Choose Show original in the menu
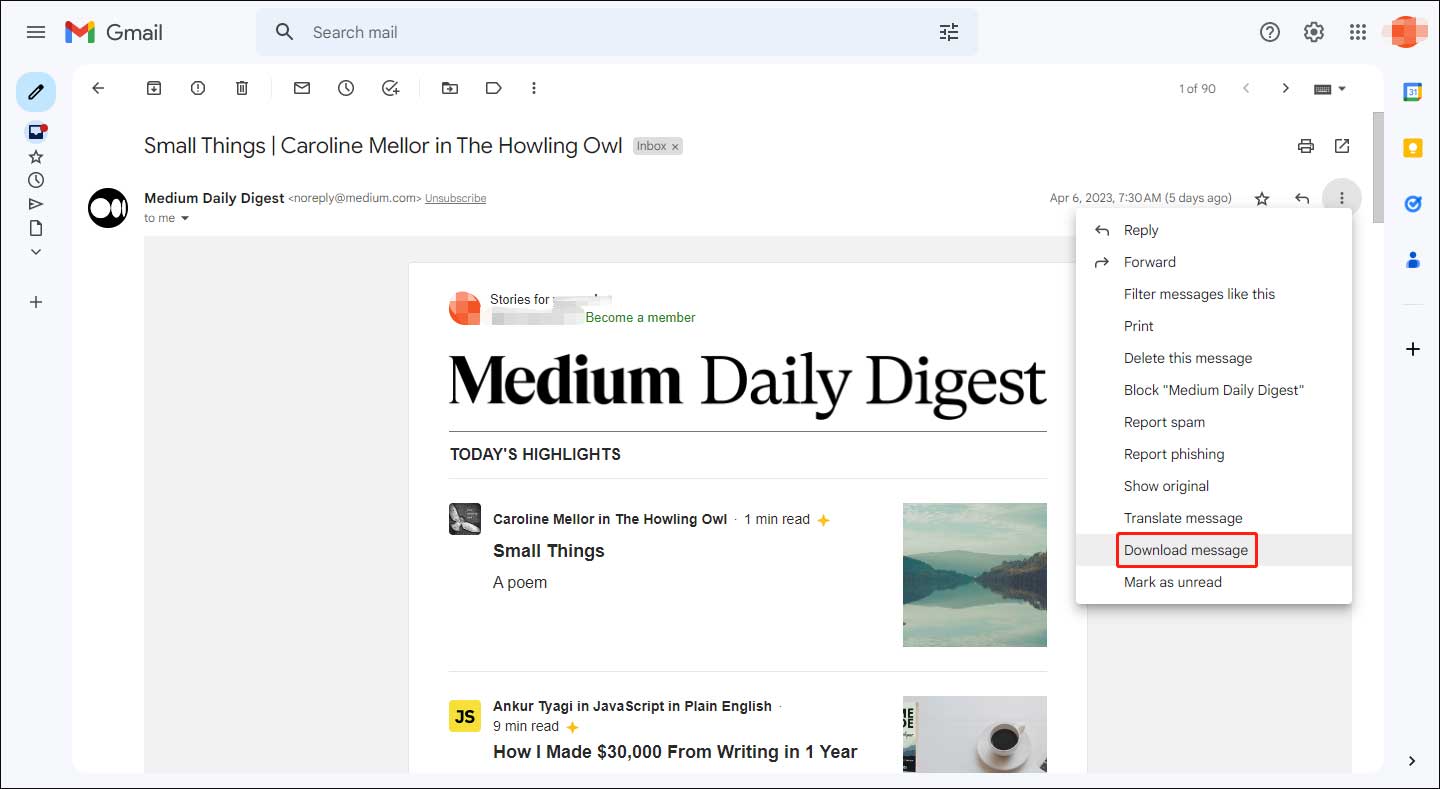The height and width of the screenshot is (789, 1440). 1166,486
